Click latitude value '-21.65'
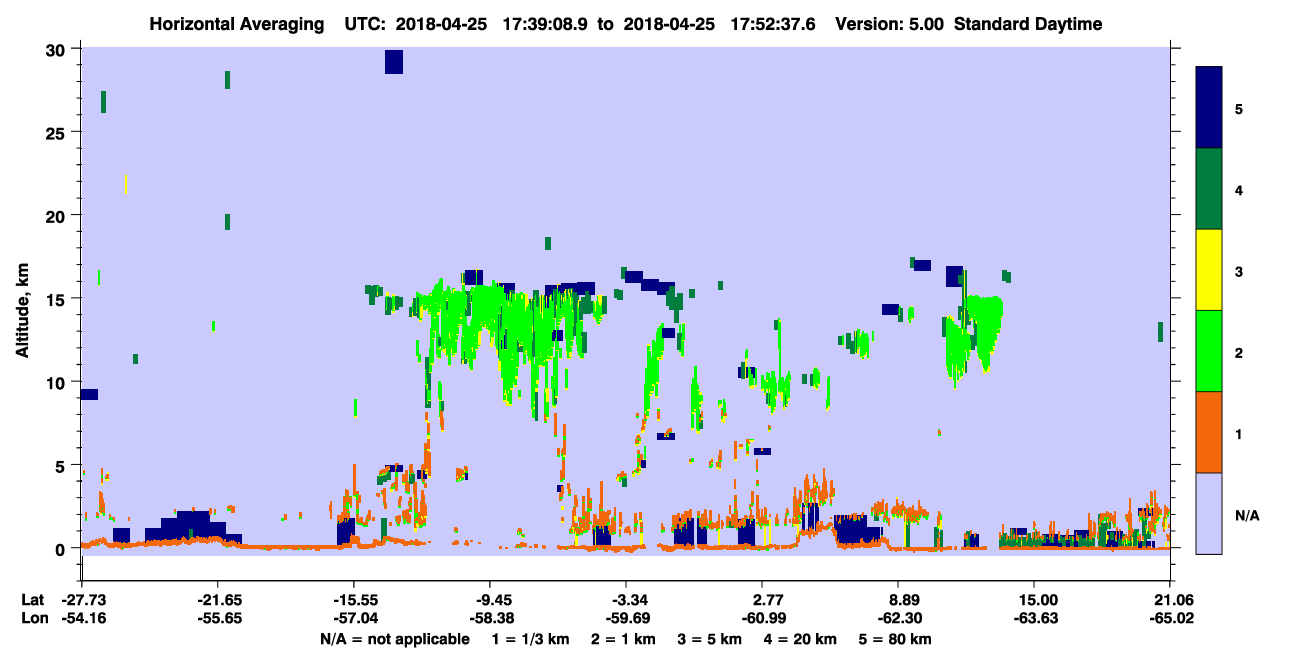Image resolution: width=1300 pixels, height=667 pixels. 218,599
